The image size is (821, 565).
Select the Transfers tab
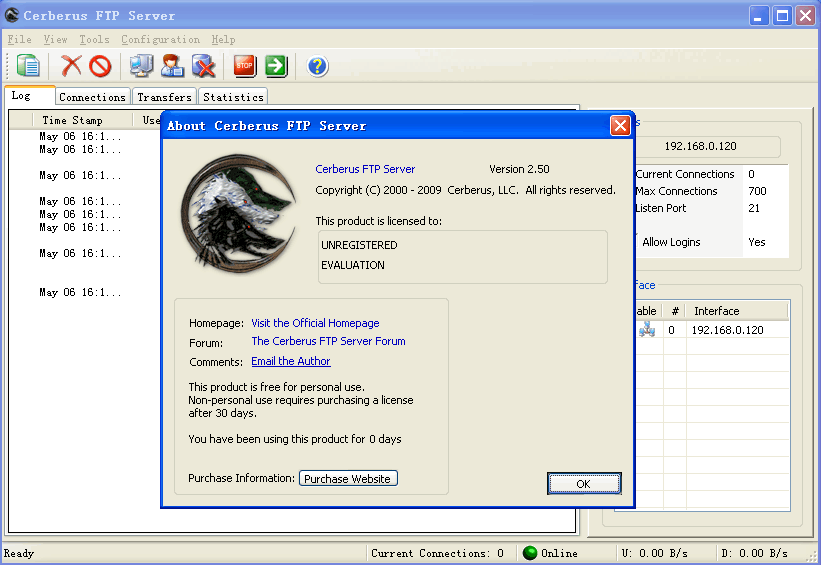coord(164,97)
